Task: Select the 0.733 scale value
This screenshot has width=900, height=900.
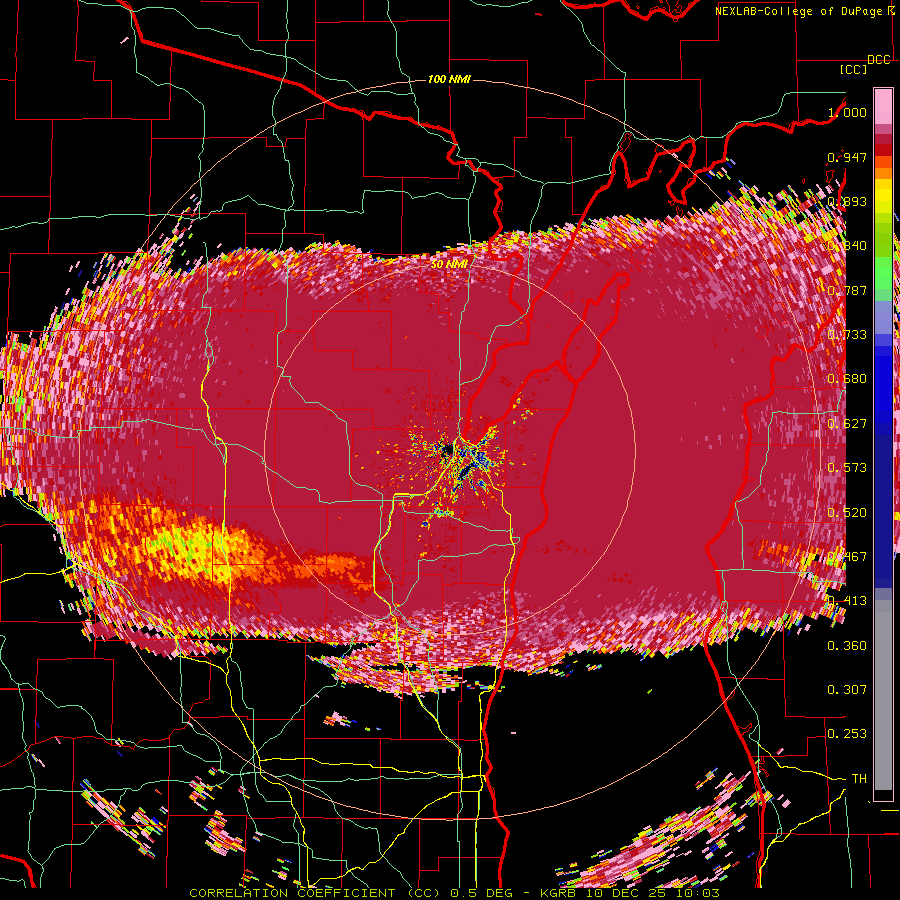Action: [x=847, y=335]
